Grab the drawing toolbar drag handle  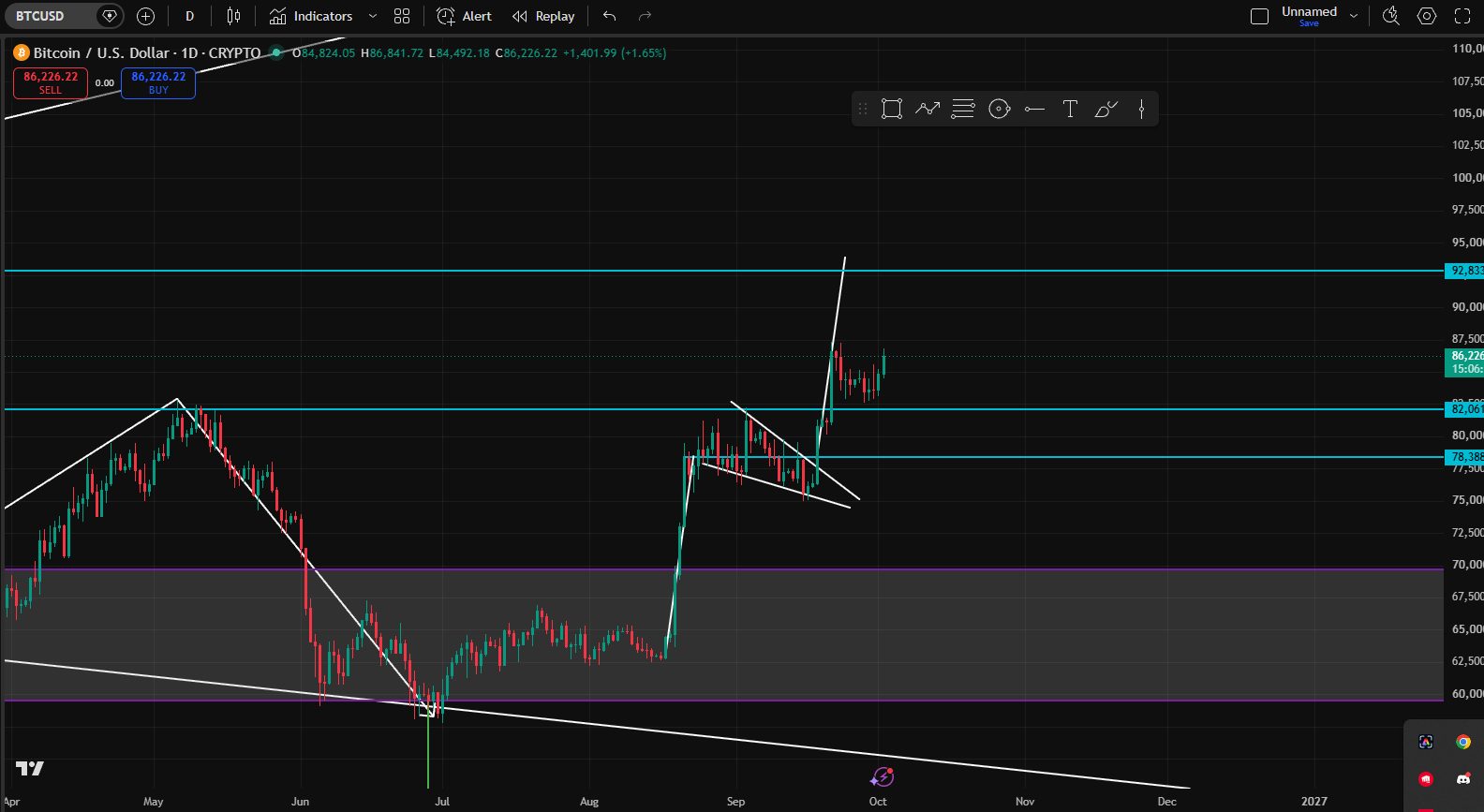[x=863, y=109]
